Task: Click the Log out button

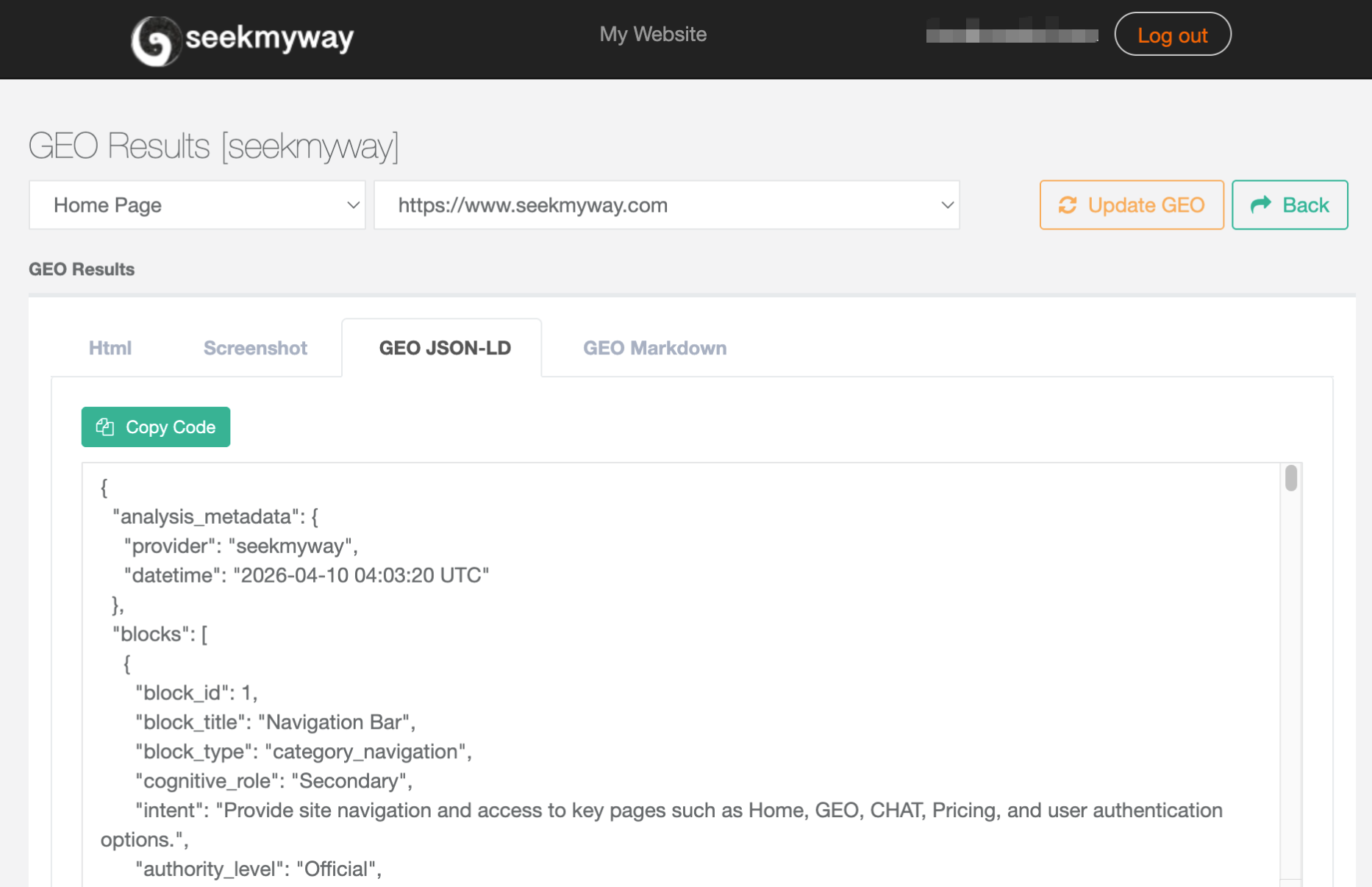Action: pos(1173,35)
